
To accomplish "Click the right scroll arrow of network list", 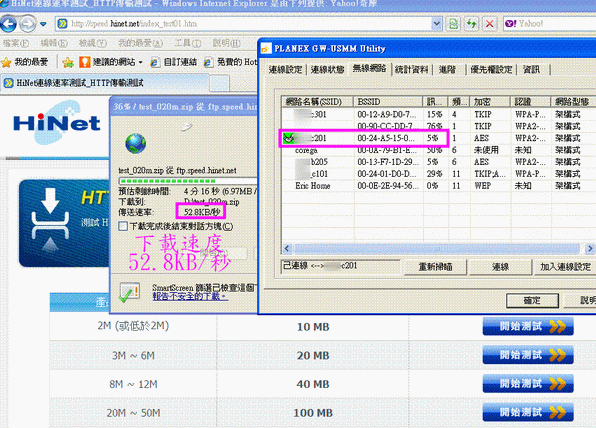I will [x=590, y=249].
